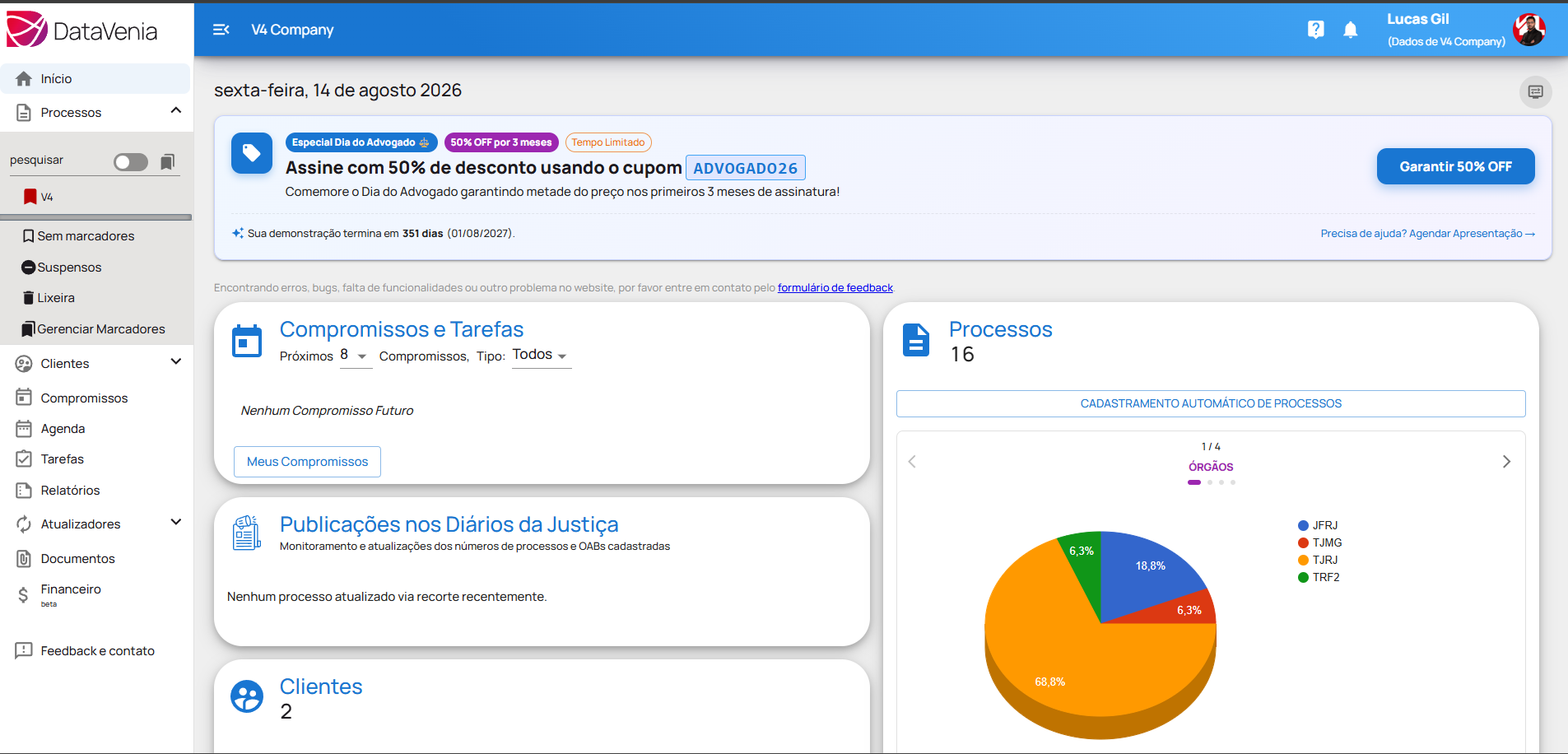The width and height of the screenshot is (1568, 754).
Task: Open Lixeira trash folder
Action: coord(49,298)
